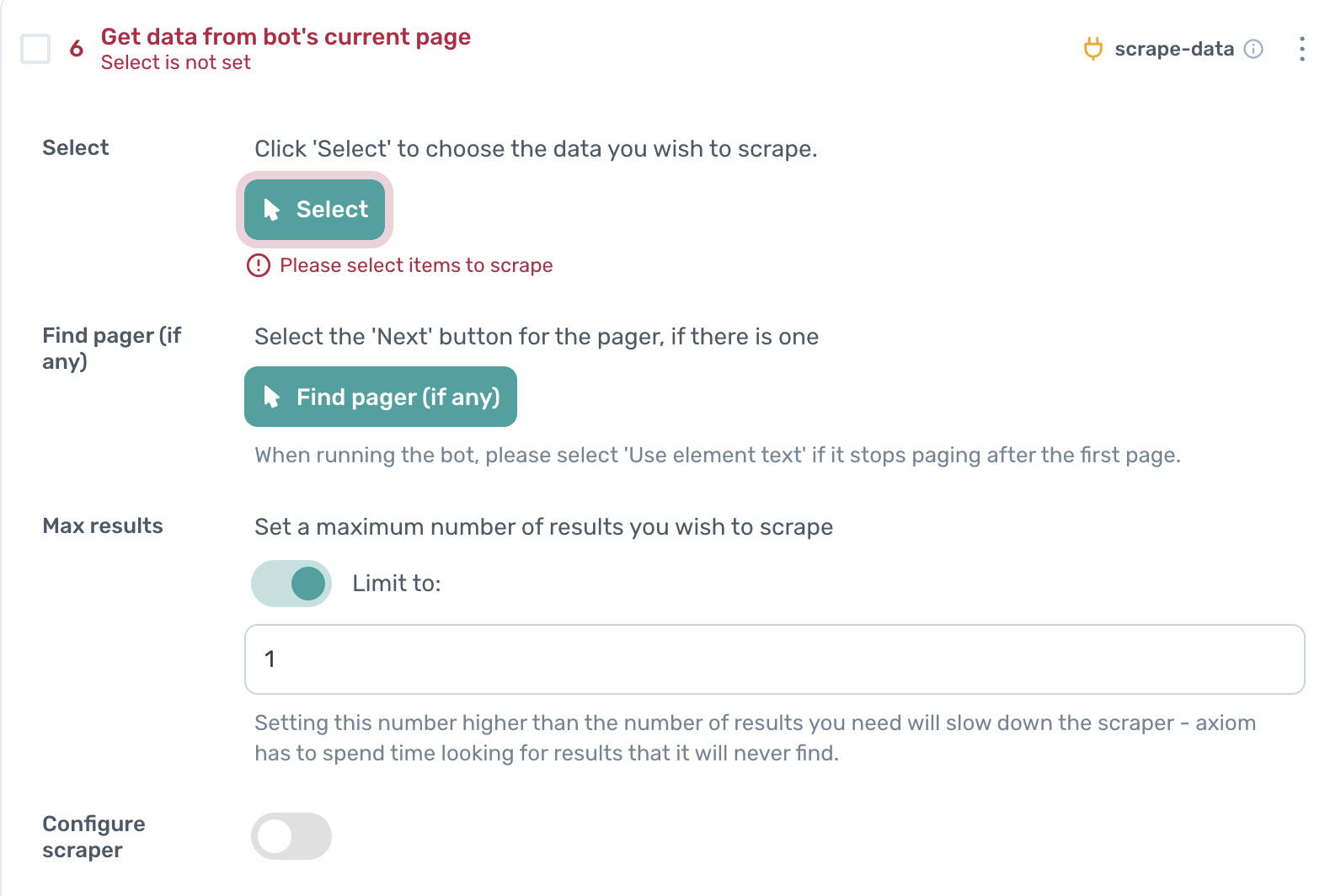Collapse the 'Get data from bot's current page' step
1341x896 pixels.
point(286,37)
